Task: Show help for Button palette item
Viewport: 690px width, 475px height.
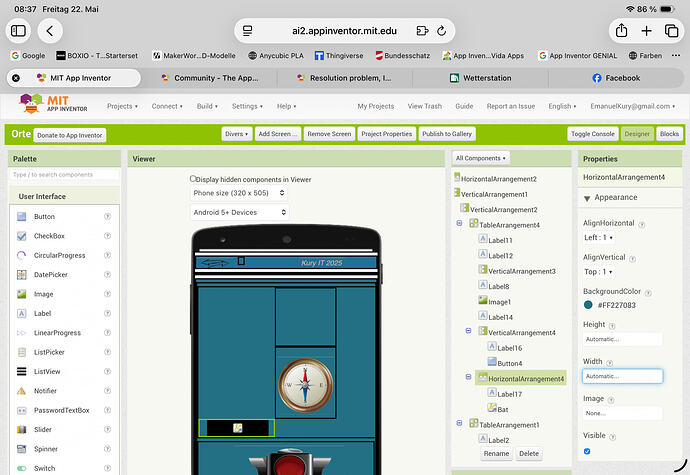Action: 107,216
